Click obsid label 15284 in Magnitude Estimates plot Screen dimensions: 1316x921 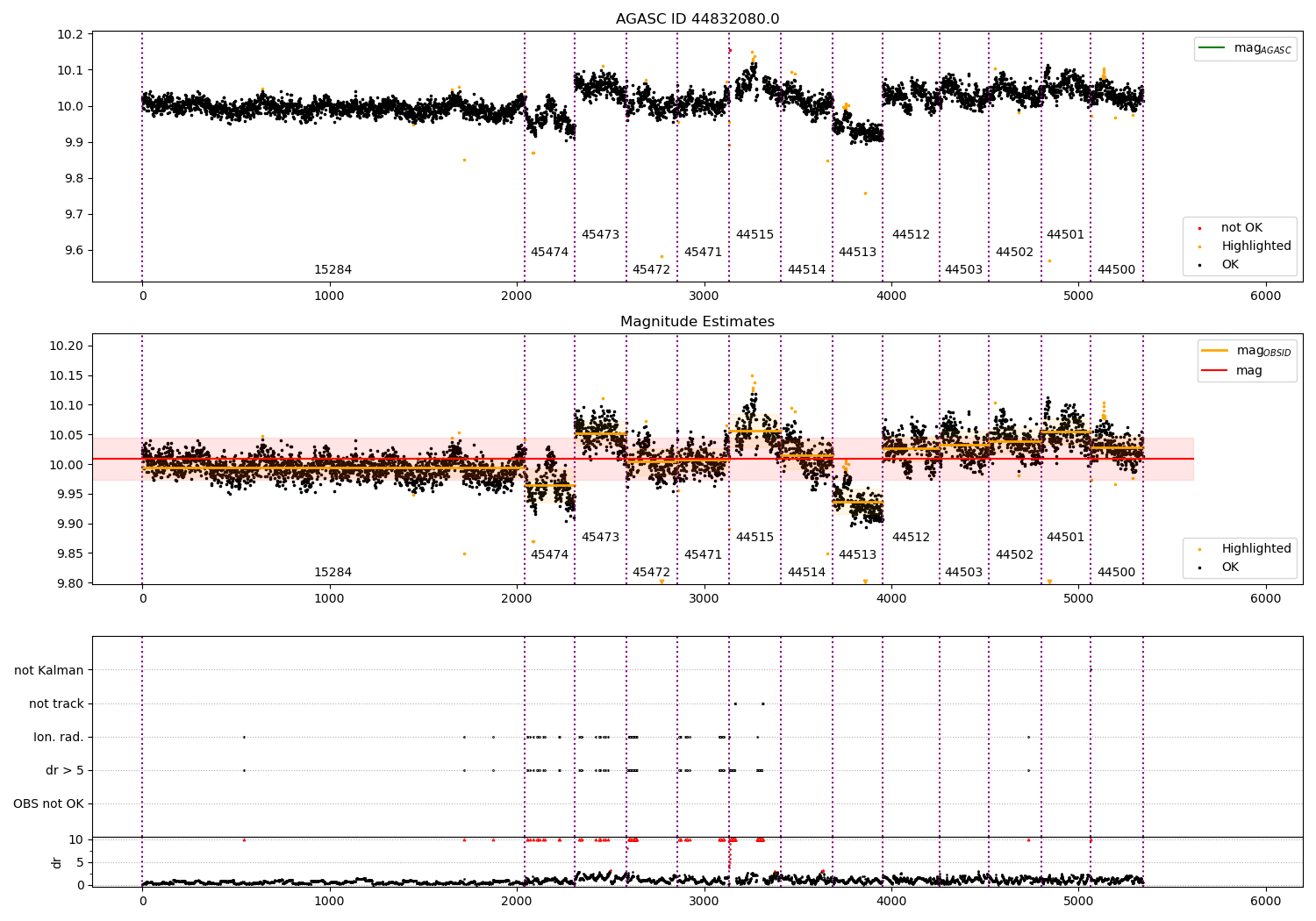(x=333, y=573)
